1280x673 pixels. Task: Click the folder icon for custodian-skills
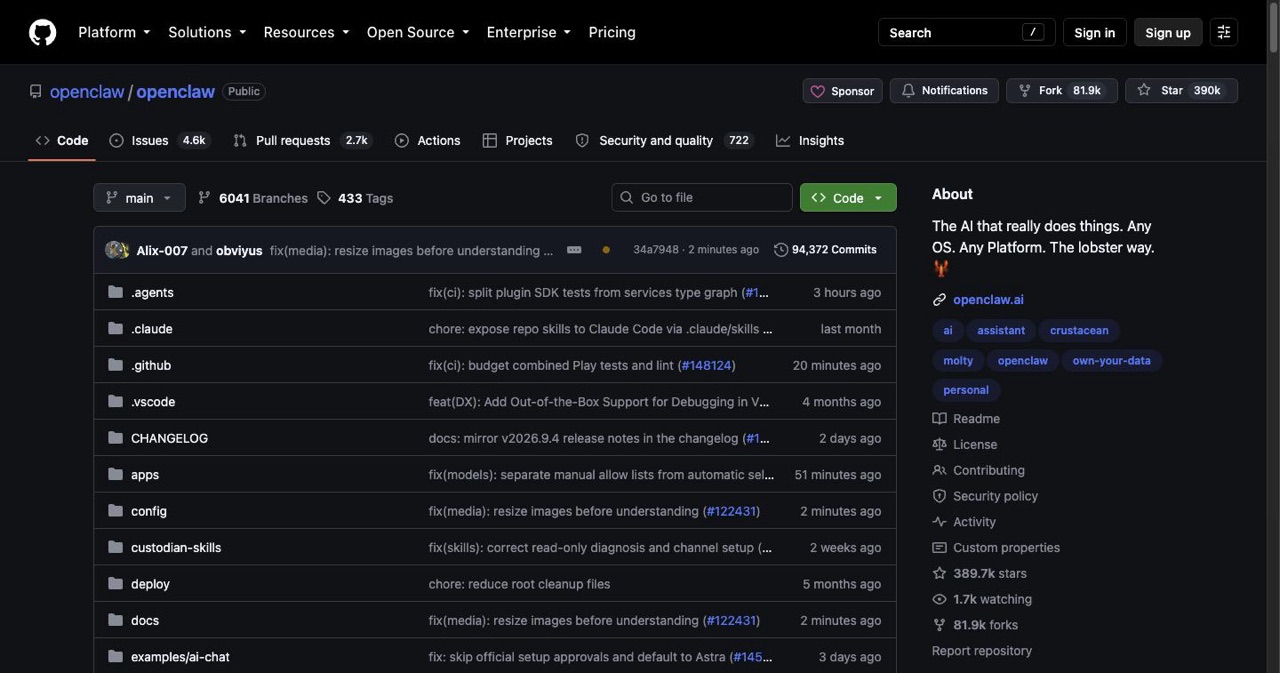(x=115, y=547)
